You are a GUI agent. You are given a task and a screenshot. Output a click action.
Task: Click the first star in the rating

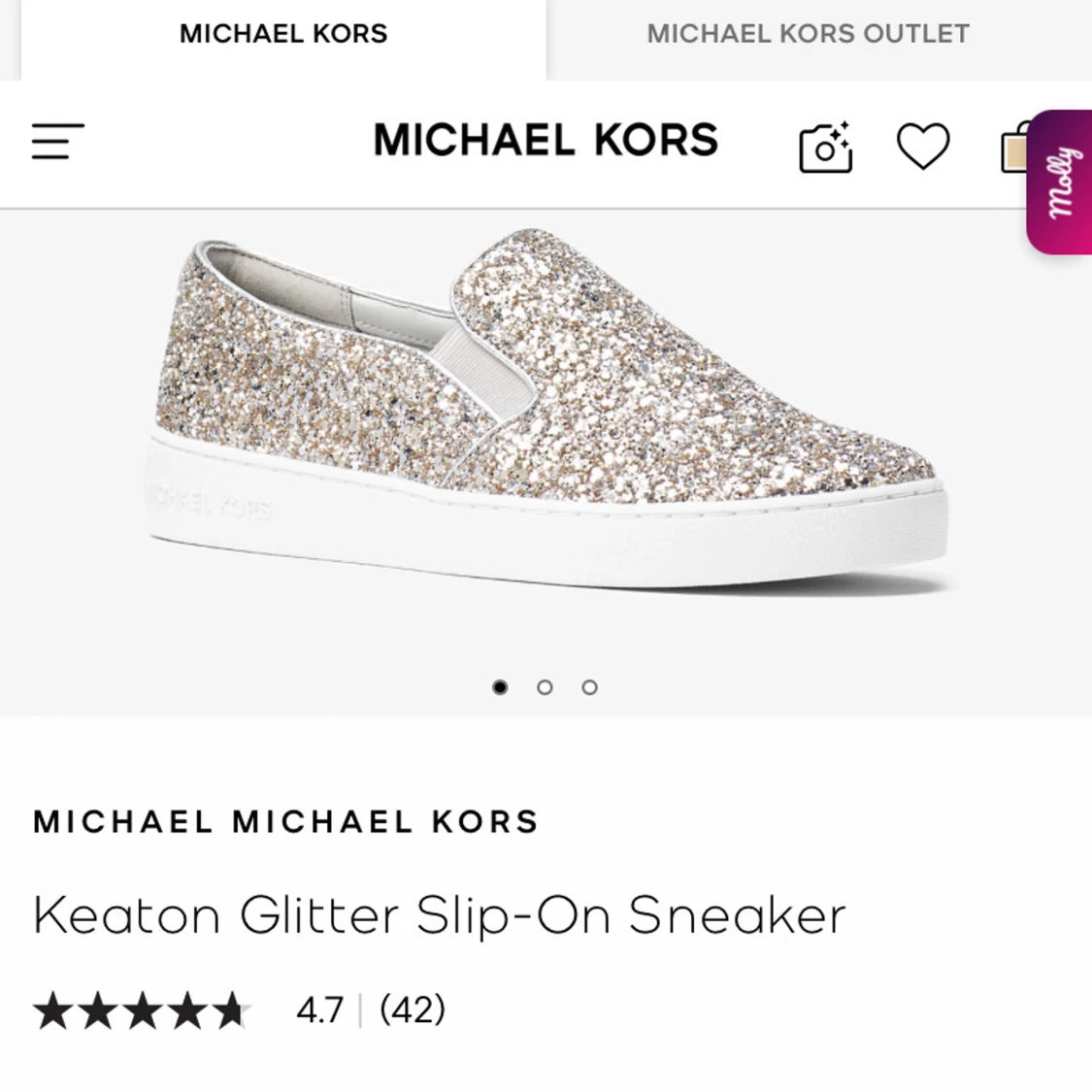pos(52,1010)
